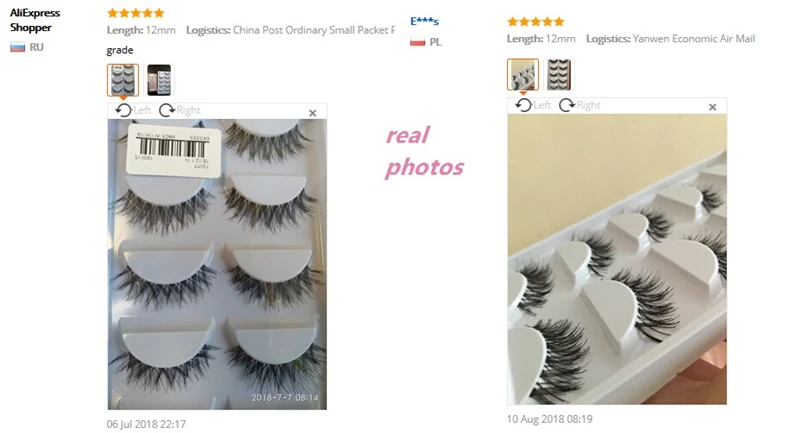The width and height of the screenshot is (800, 433).
Task: Rotate the Polish reviewer's photo left
Action: pyautogui.click(x=533, y=105)
